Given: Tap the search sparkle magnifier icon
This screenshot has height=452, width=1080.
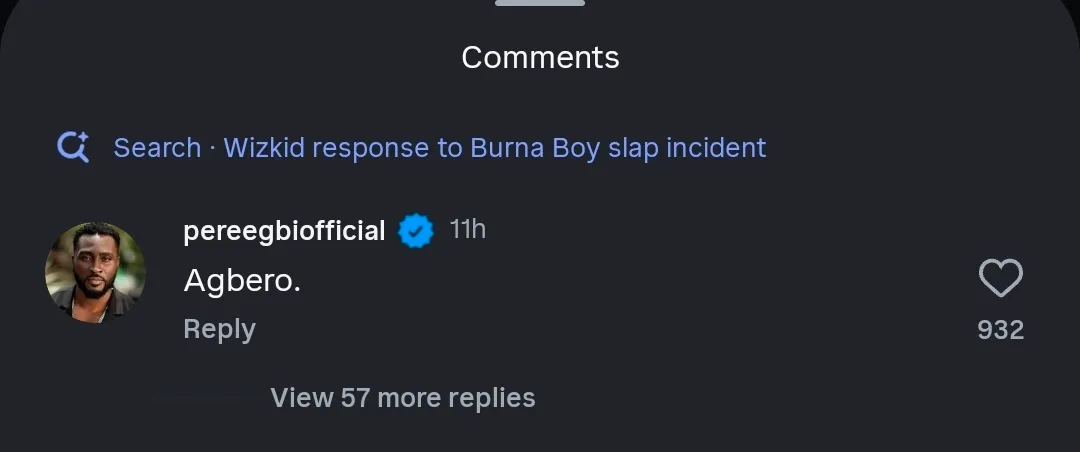Looking at the screenshot, I should coord(73,148).
